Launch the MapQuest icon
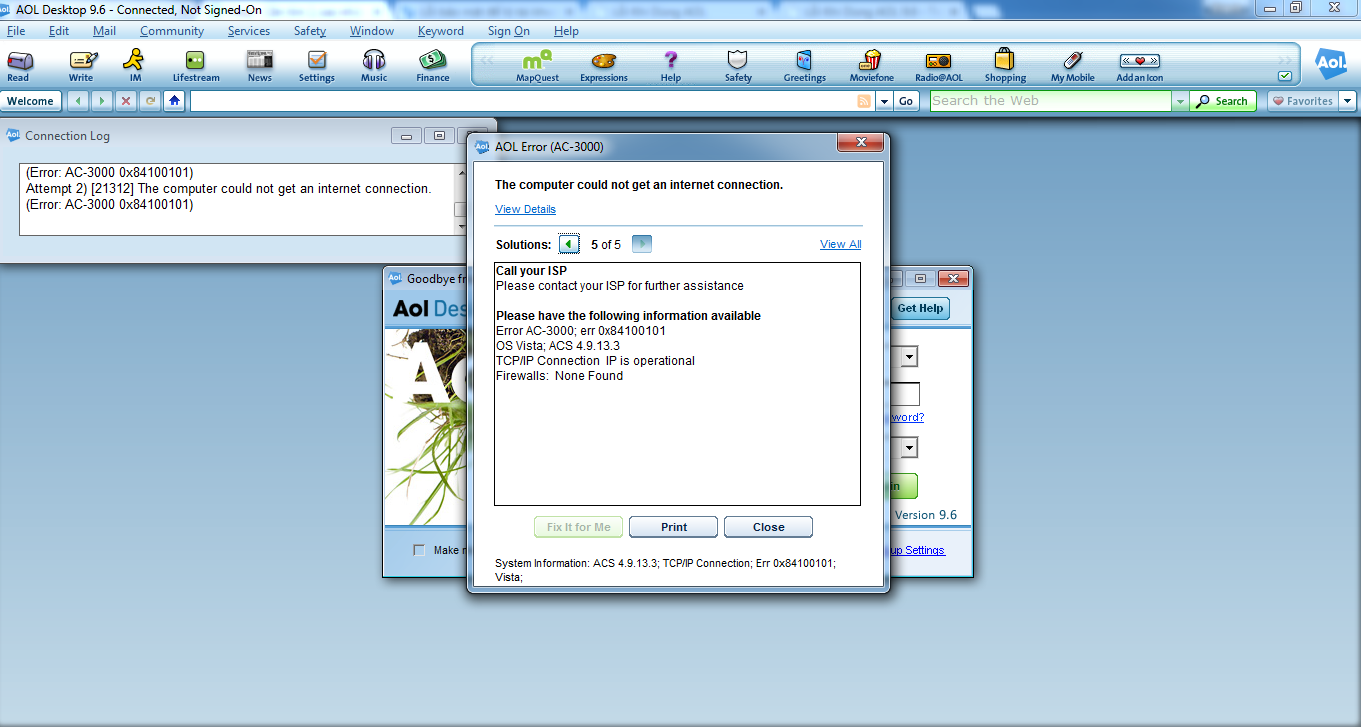Image resolution: width=1361 pixels, height=727 pixels. [x=538, y=66]
